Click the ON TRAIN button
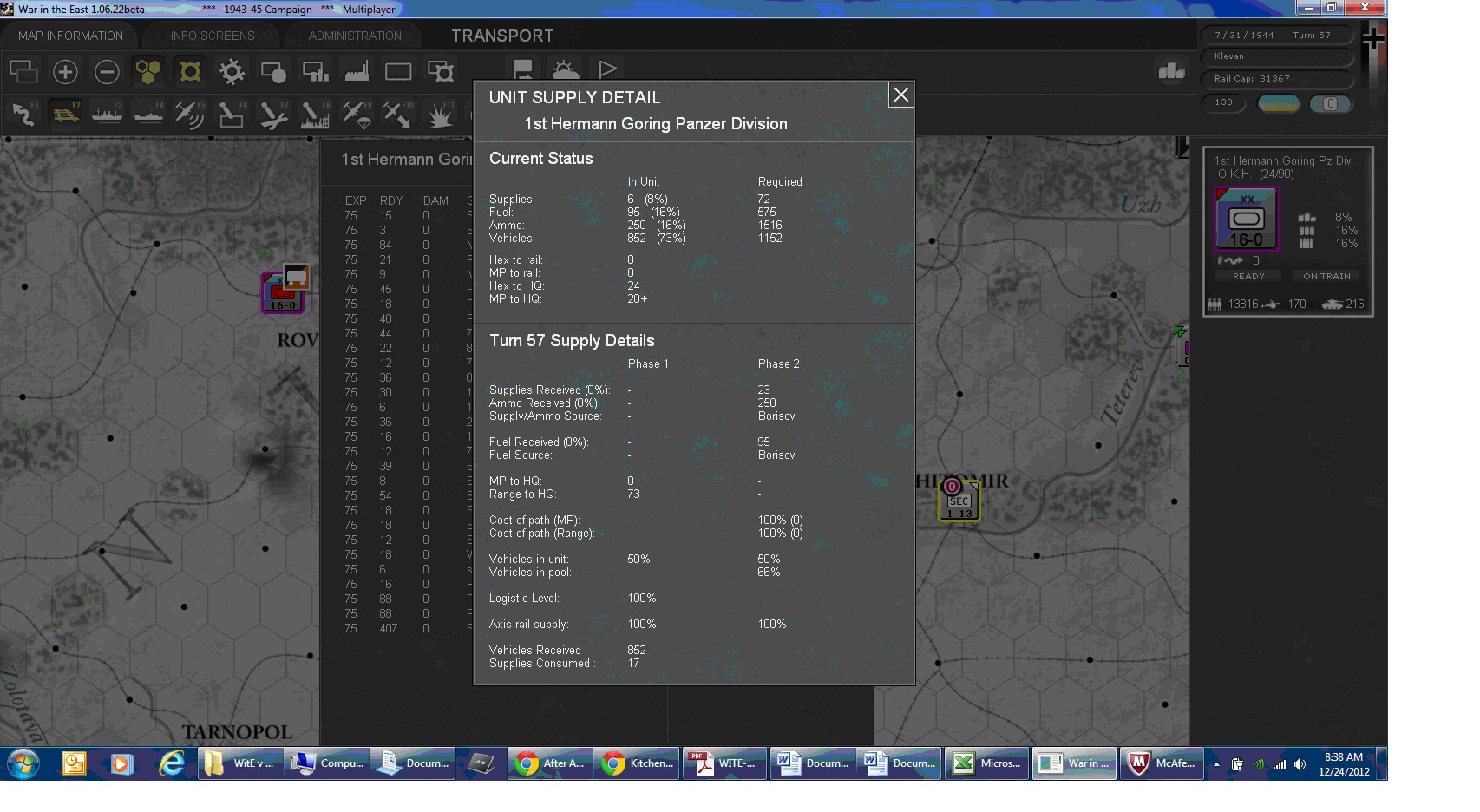The height and width of the screenshot is (812, 1480). pyautogui.click(x=1326, y=276)
